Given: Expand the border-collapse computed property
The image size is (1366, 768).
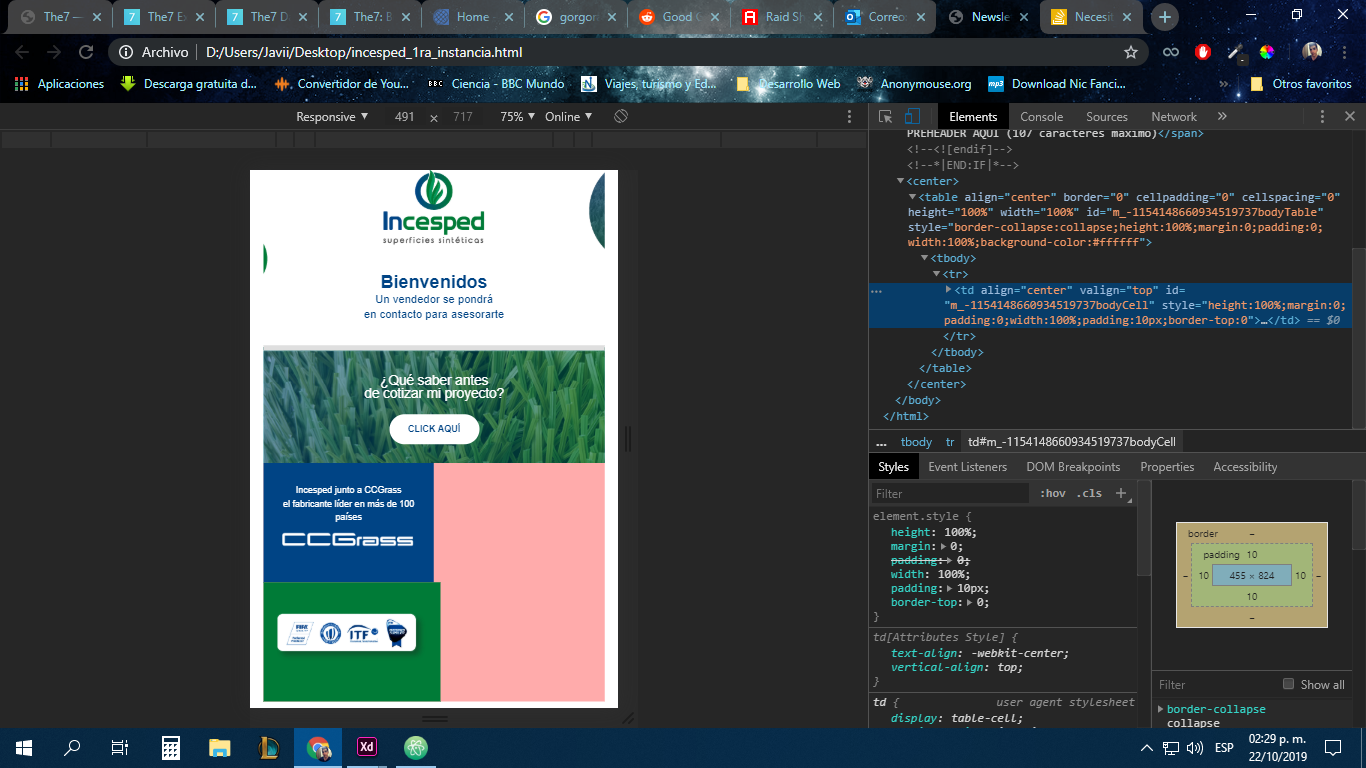Looking at the screenshot, I should [1161, 709].
